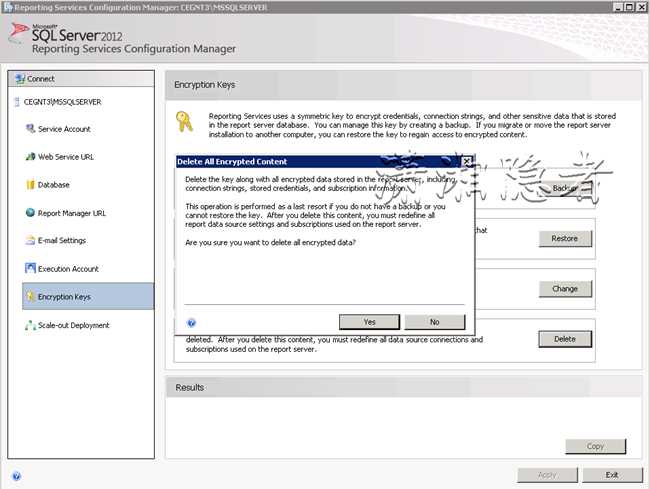The height and width of the screenshot is (489, 650).
Task: Click the Service Account icon
Action: point(30,129)
